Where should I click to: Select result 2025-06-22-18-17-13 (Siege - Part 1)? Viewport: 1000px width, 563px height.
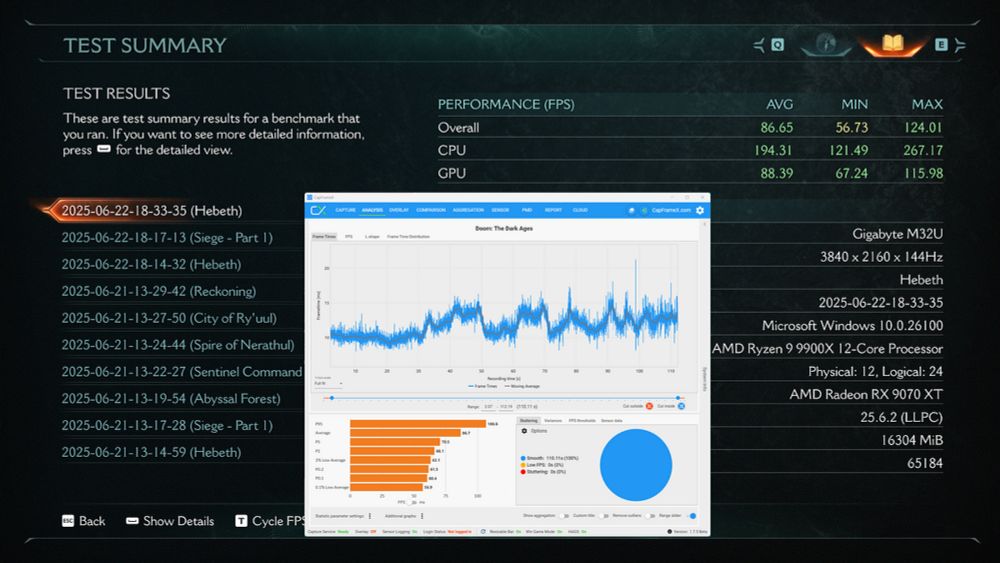(x=167, y=237)
